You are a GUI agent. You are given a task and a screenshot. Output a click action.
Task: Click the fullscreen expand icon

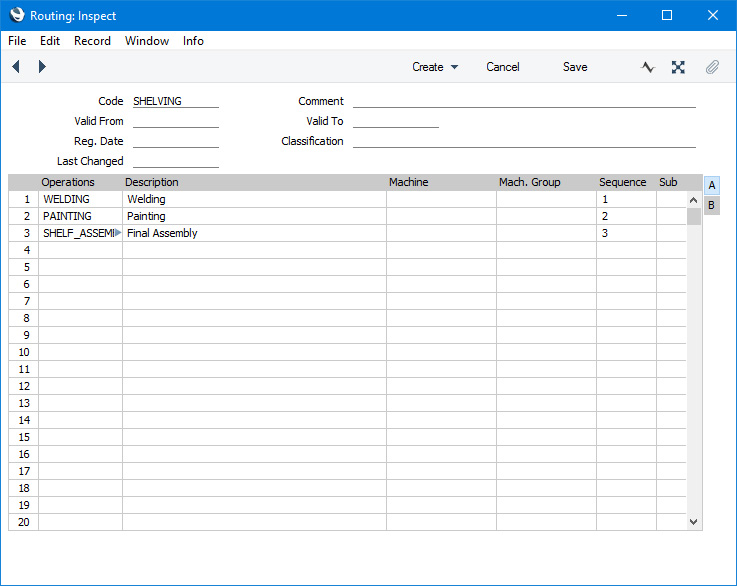[x=678, y=67]
